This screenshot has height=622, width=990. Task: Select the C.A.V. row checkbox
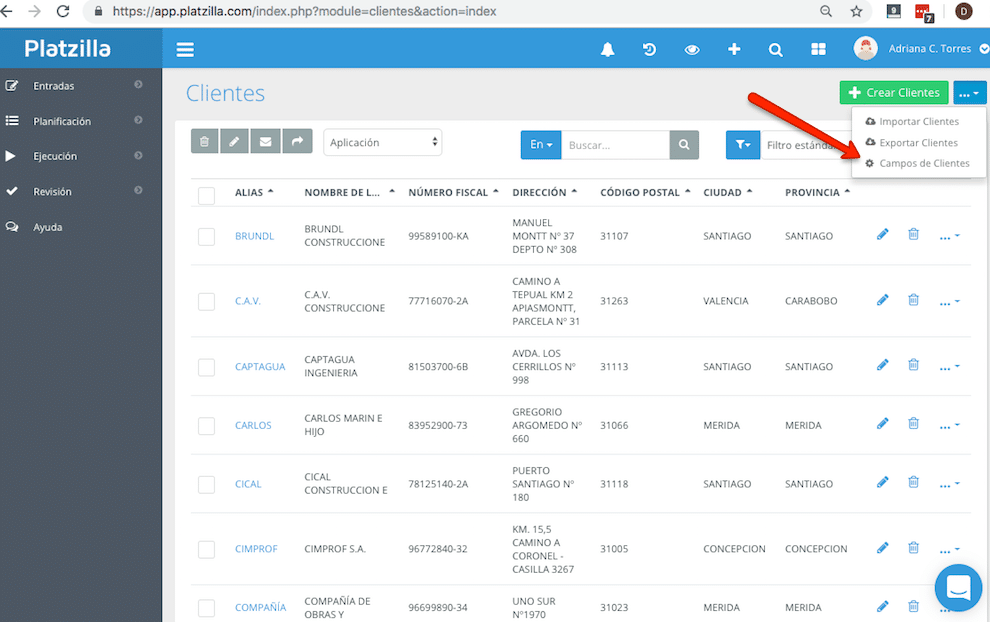206,301
